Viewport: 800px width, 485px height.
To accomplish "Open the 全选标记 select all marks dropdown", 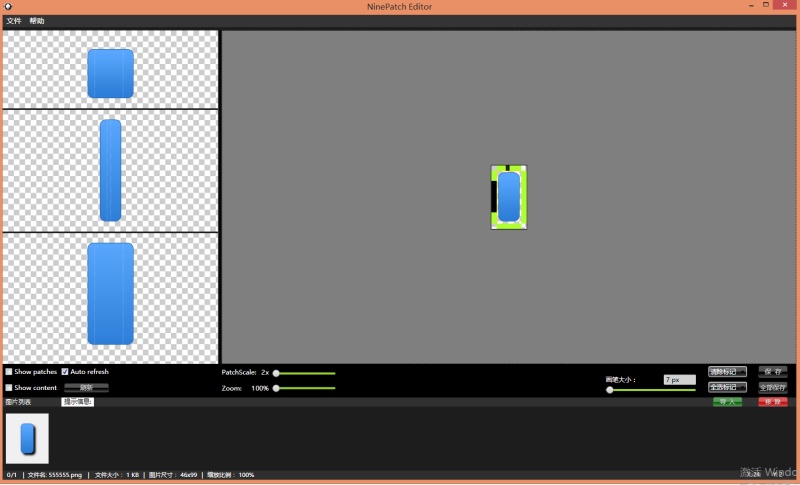I will tap(727, 387).
